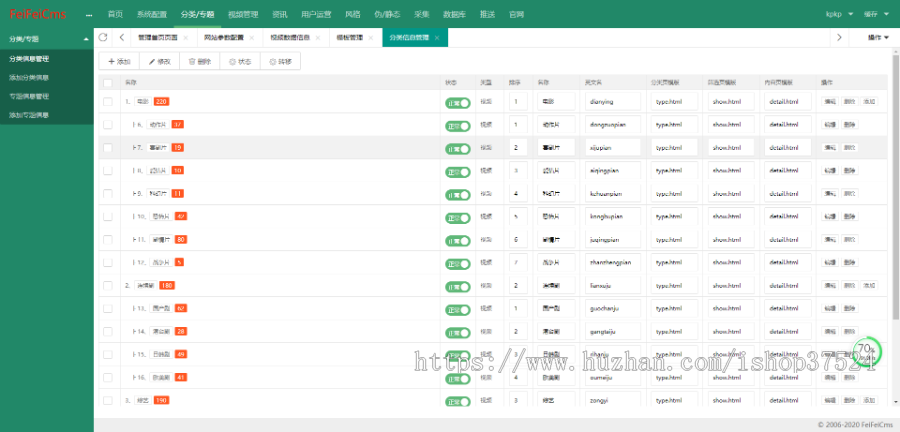Click the refresh icon in tab bar
Screen dimensions: 900x432
tap(103, 37)
